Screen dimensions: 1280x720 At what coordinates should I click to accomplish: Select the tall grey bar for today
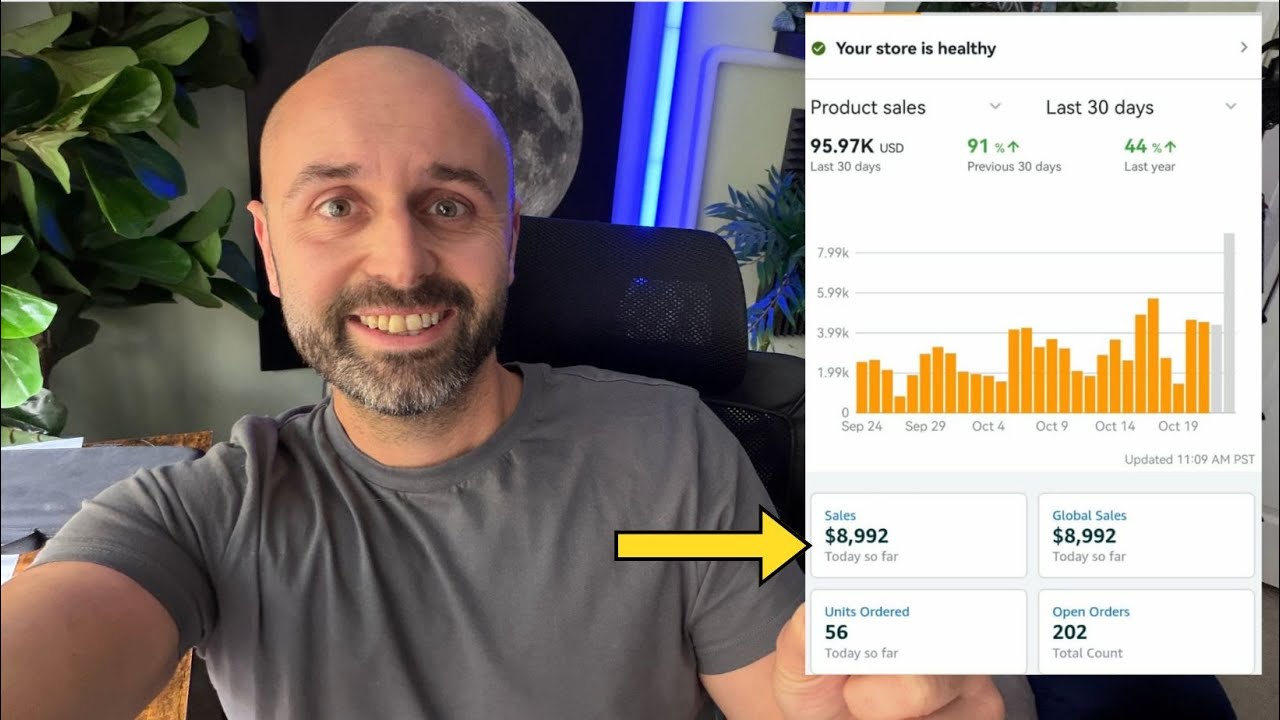pos(1229,323)
